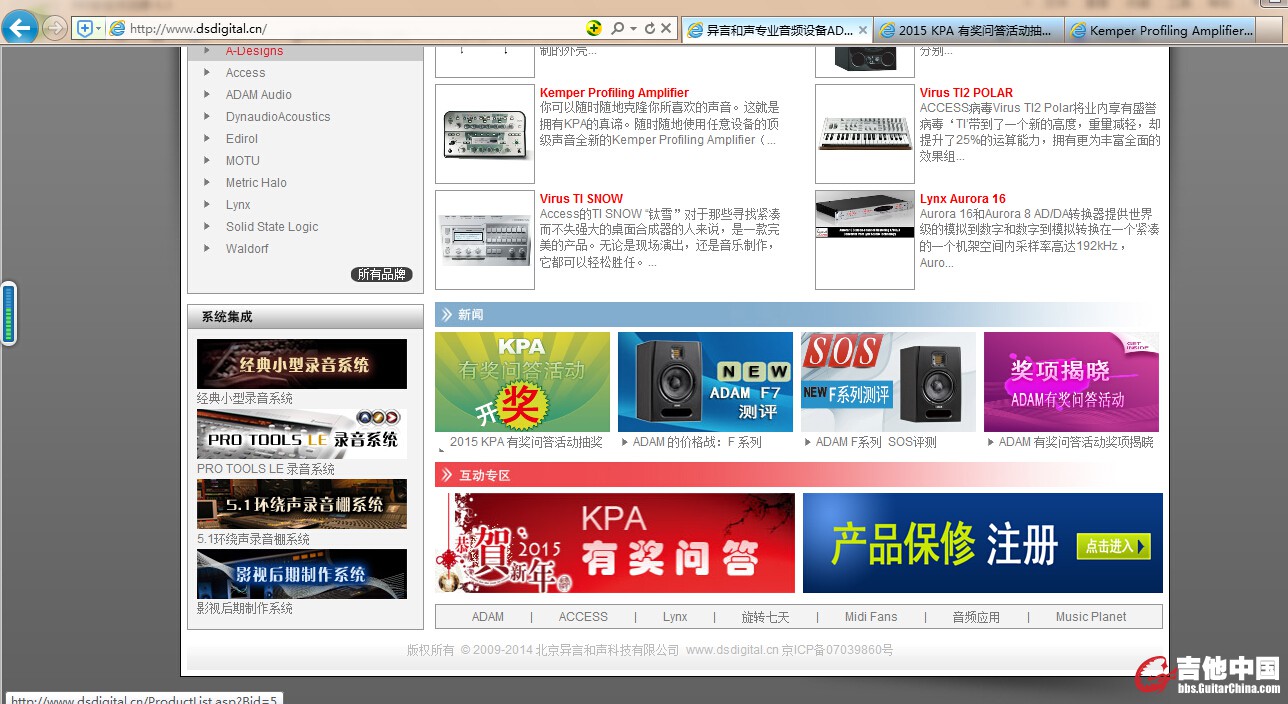The width and height of the screenshot is (1288, 704).
Task: Click the Virus TI SNOW product image
Action: pos(485,240)
